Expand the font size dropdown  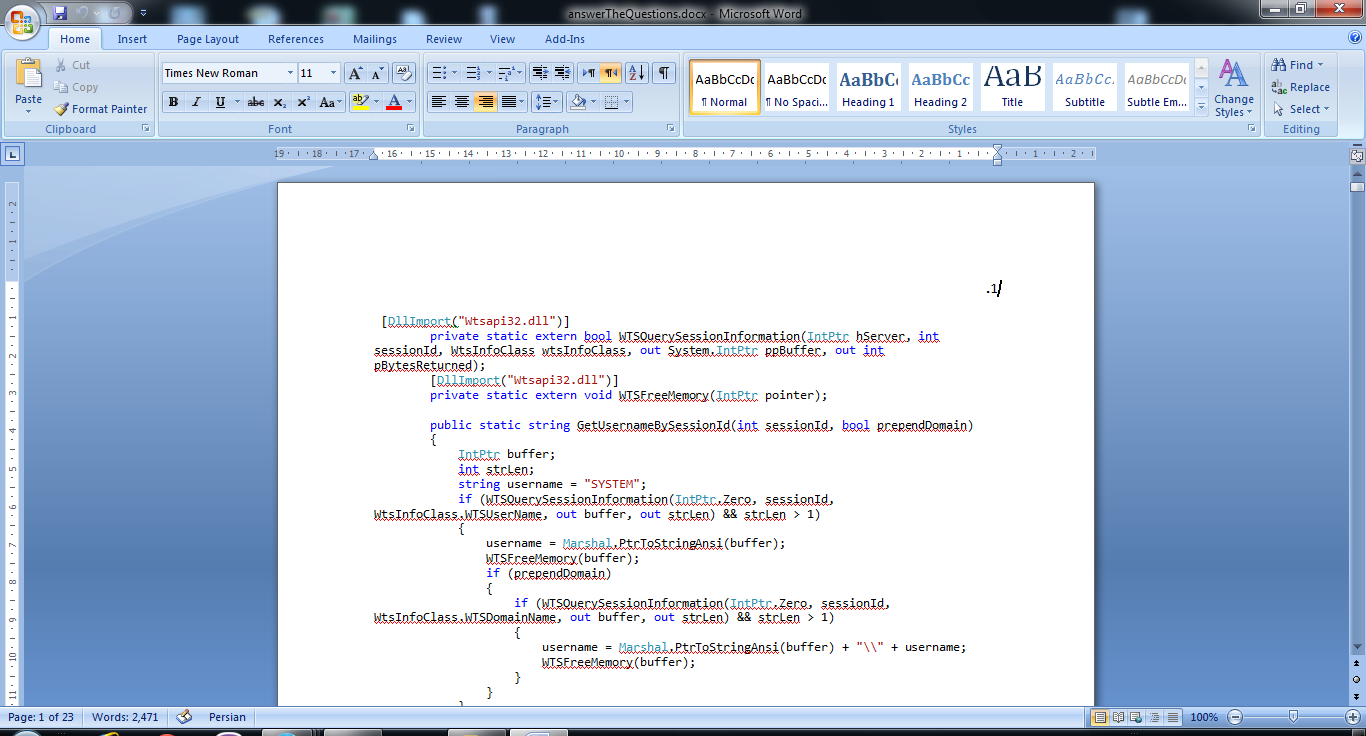pyautogui.click(x=333, y=73)
